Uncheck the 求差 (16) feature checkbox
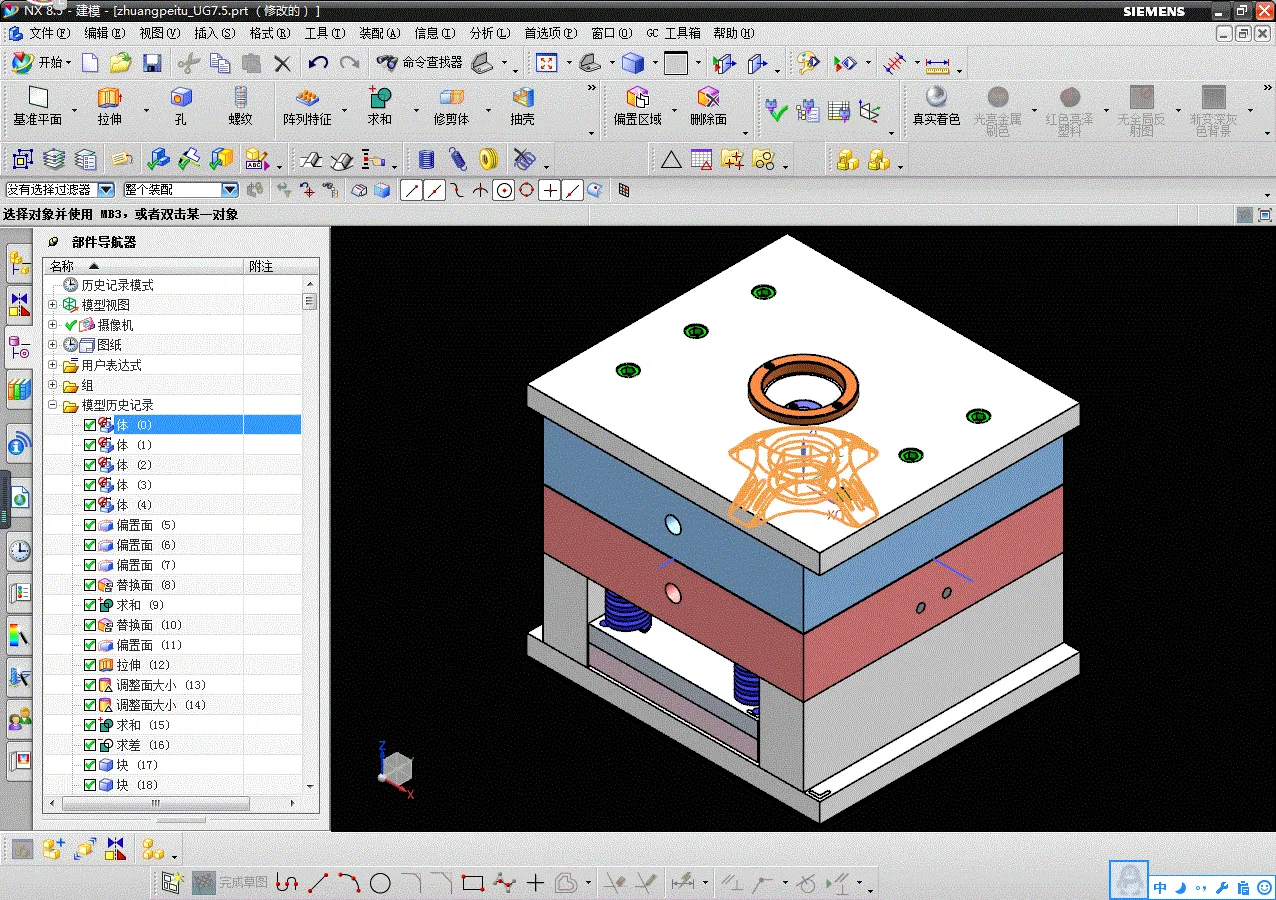1276x900 pixels. click(90, 745)
